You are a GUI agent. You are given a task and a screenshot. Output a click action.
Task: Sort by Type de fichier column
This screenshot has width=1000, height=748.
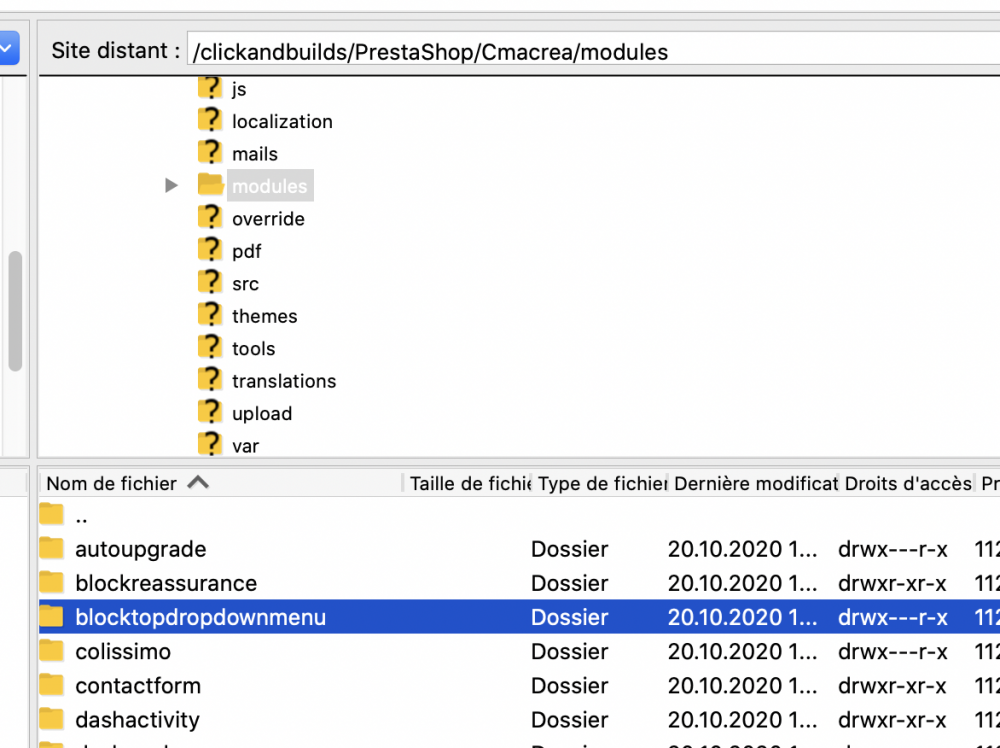click(x=601, y=483)
